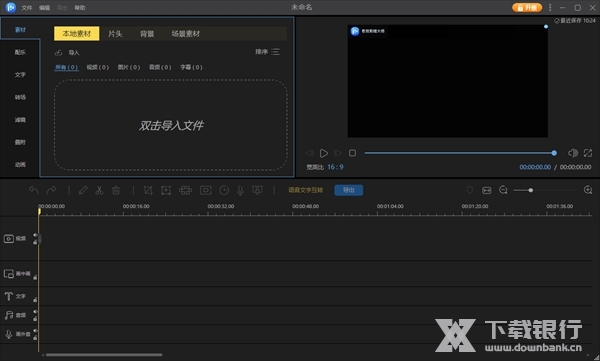The width and height of the screenshot is (600, 361).
Task: Click the undo arrow in the timeline toolbar
Action: coord(34,190)
